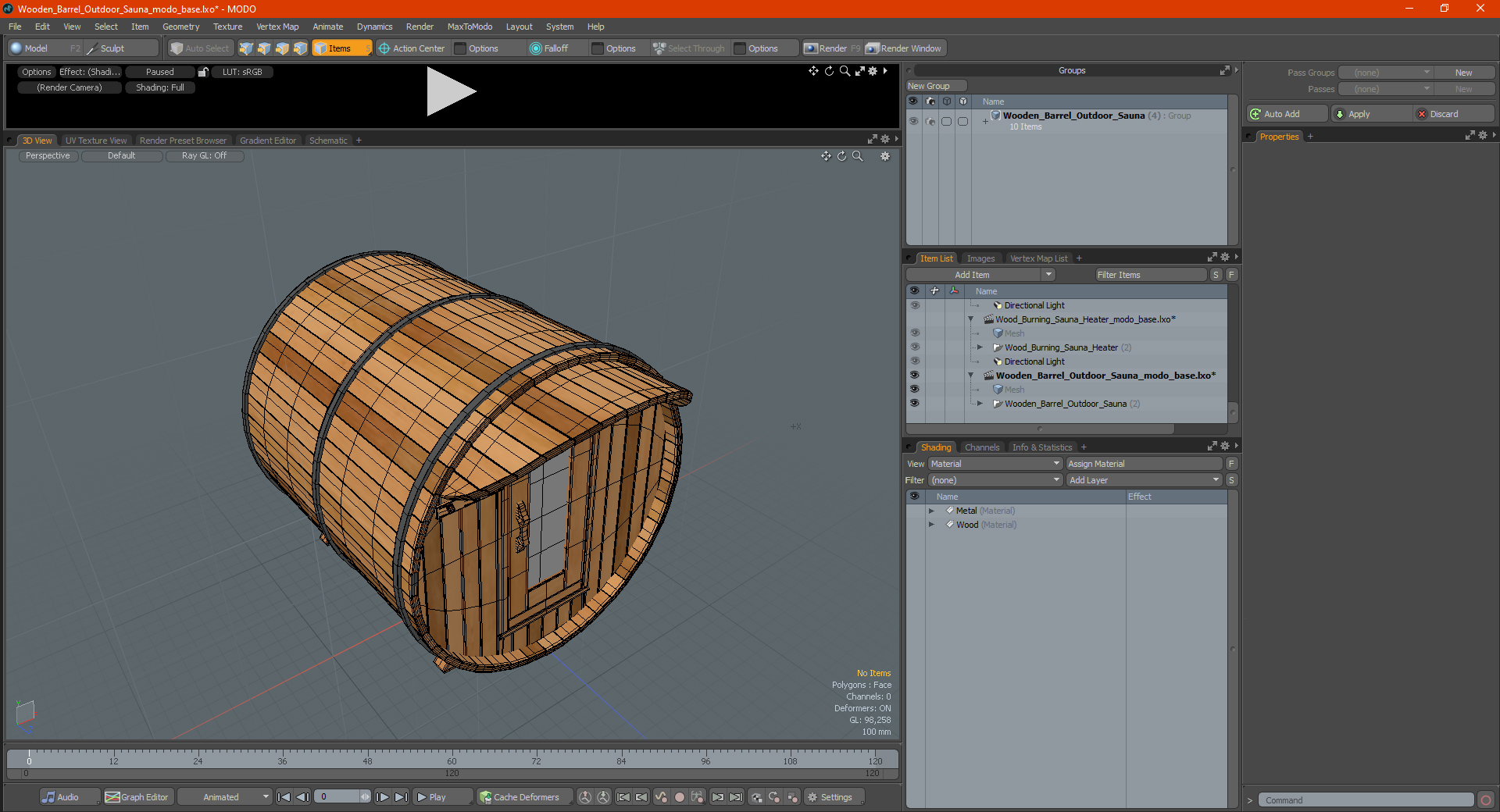The height and width of the screenshot is (812, 1500).
Task: Expand the Wood material
Action: point(931,525)
